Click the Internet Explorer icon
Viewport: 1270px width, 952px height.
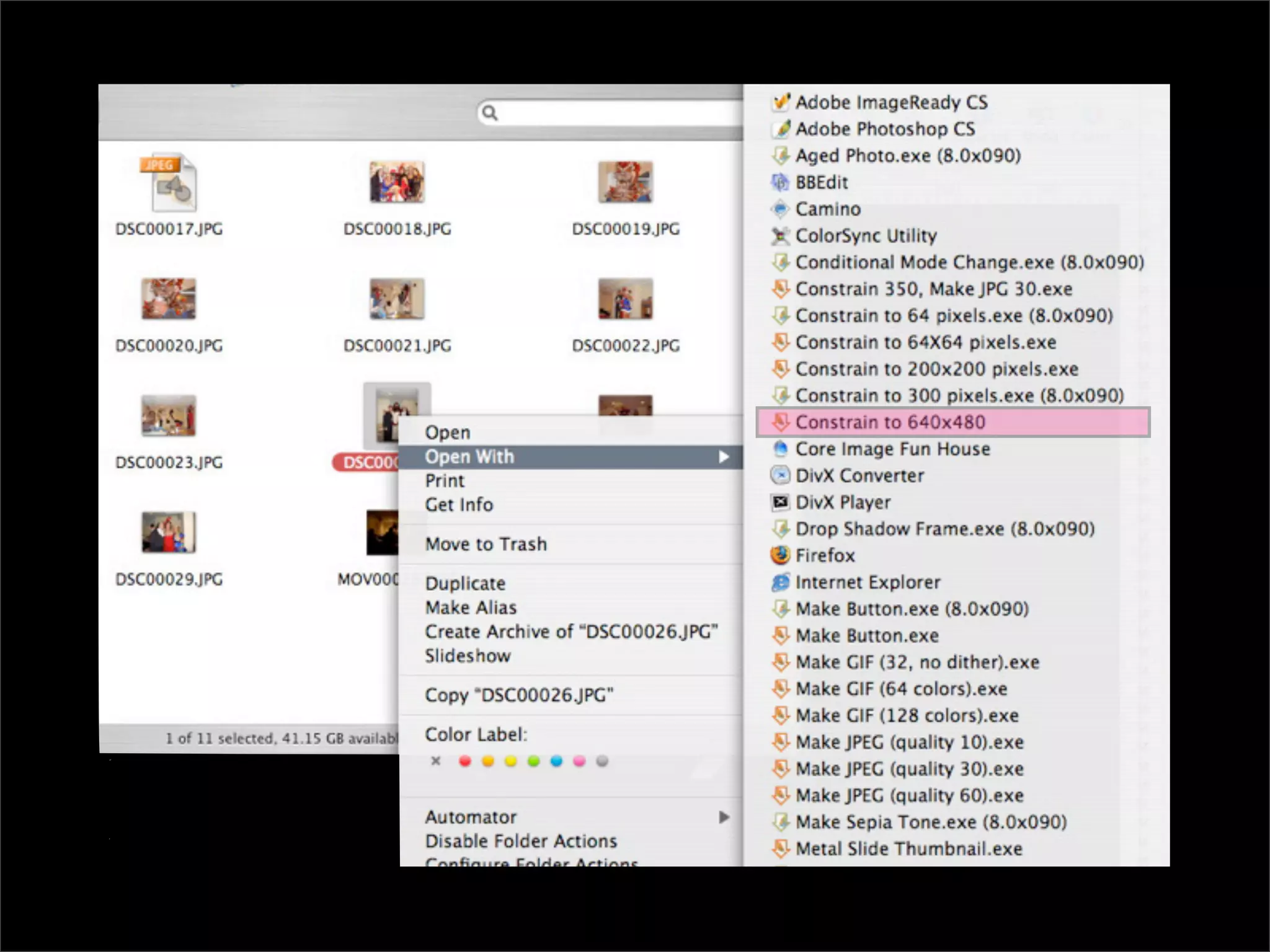[x=781, y=582]
